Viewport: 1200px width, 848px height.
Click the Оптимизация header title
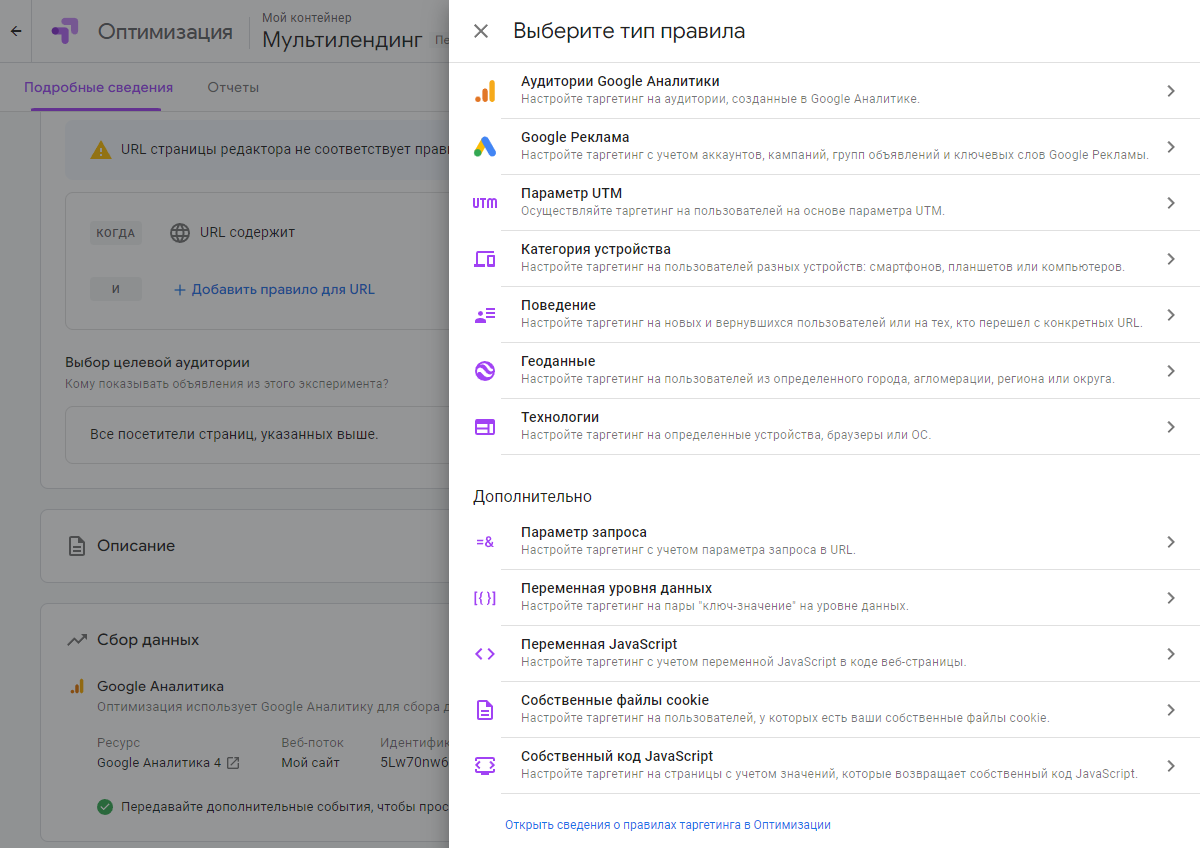click(x=165, y=31)
